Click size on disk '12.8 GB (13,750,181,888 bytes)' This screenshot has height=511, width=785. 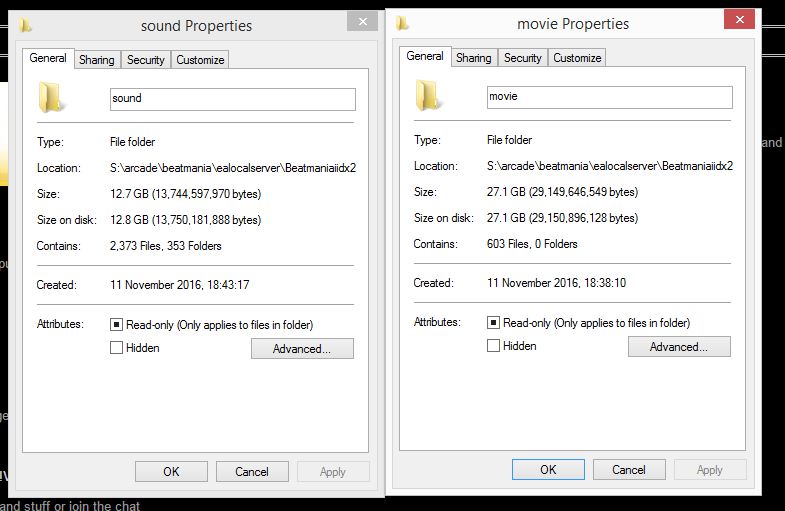tap(186, 220)
